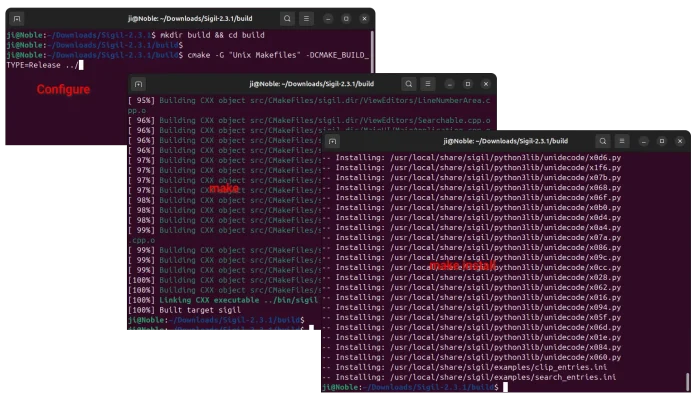Screen dimensions: 700x397
Task: Click the Searchable.cpp.o build line
Action: (x=309, y=121)
